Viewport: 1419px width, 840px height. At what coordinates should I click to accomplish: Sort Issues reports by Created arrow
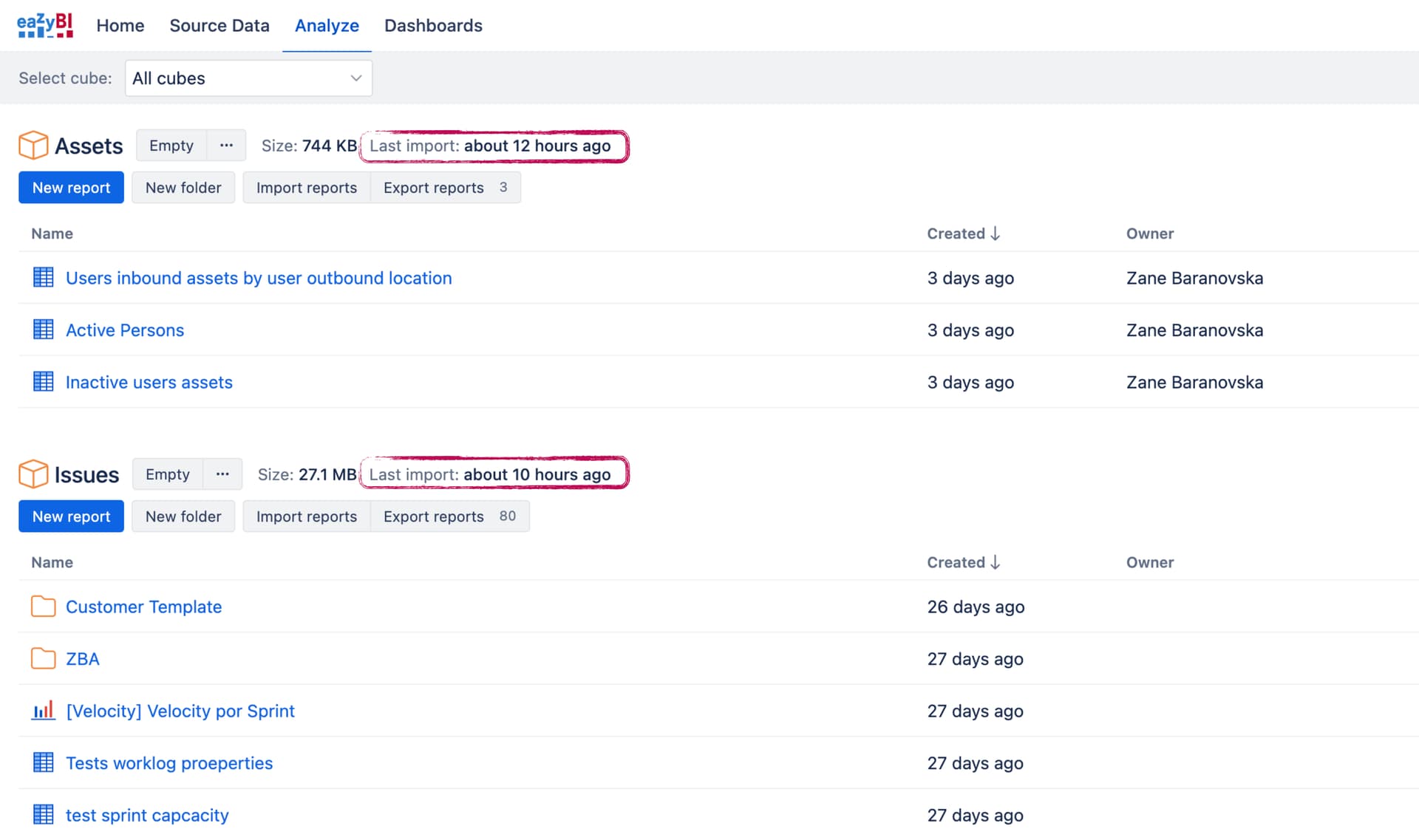(x=996, y=562)
